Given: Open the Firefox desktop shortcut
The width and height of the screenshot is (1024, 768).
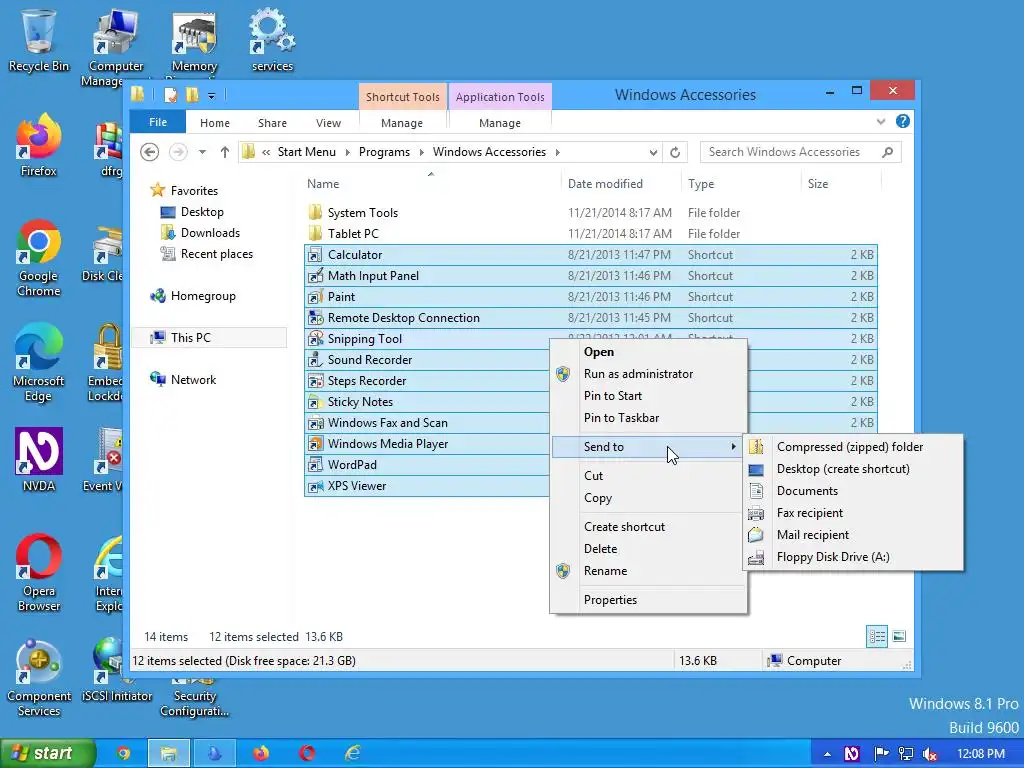Looking at the screenshot, I should [x=39, y=145].
